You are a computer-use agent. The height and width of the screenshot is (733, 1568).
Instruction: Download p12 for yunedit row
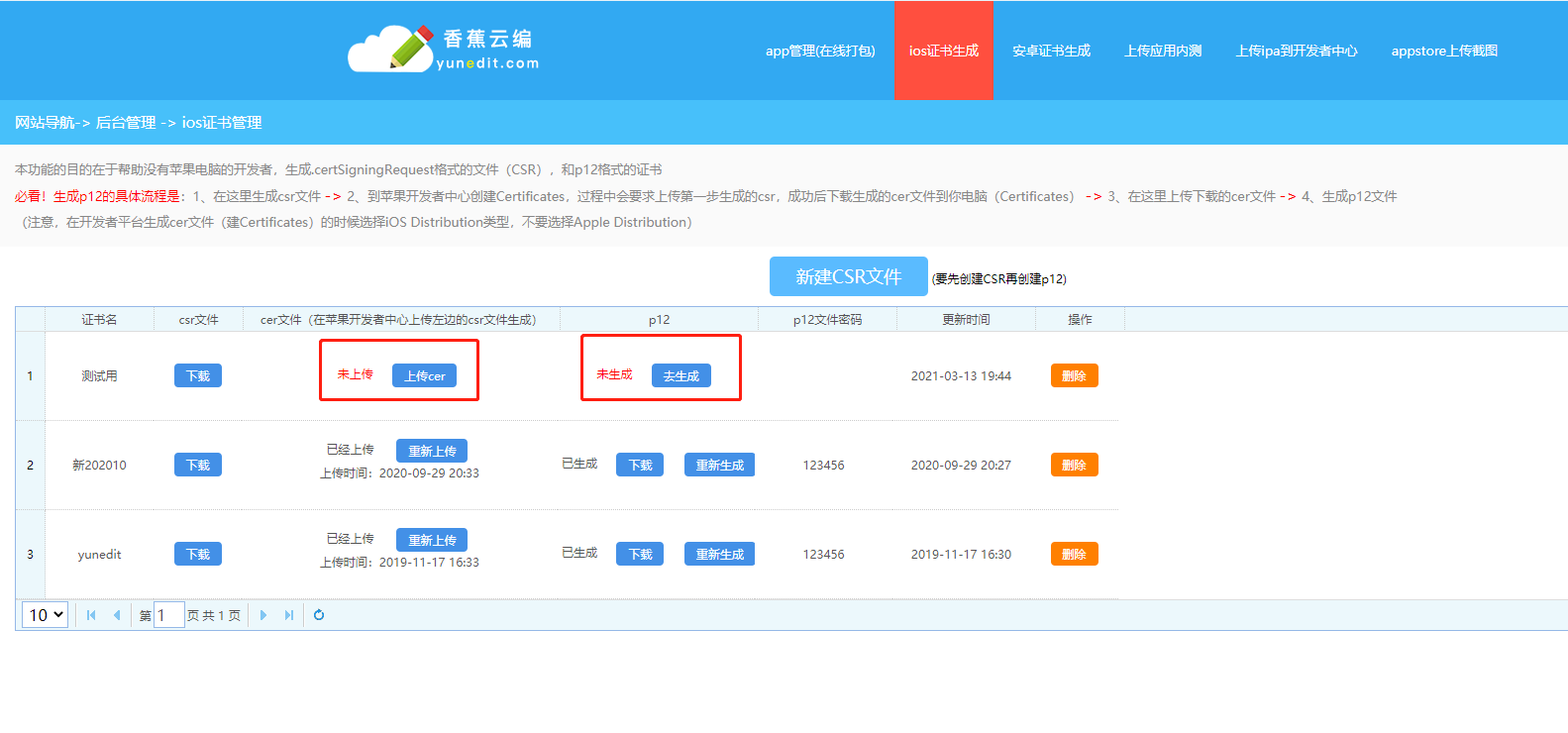(x=640, y=554)
